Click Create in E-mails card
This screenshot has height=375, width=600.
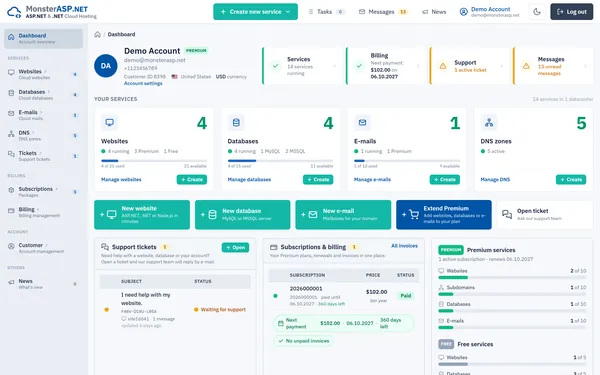coord(445,179)
